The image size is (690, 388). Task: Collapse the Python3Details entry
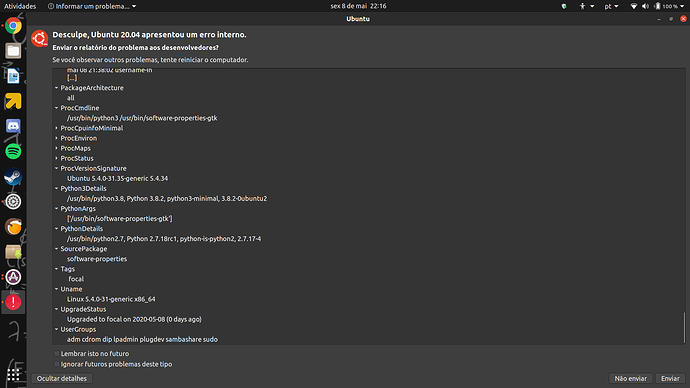[56, 188]
